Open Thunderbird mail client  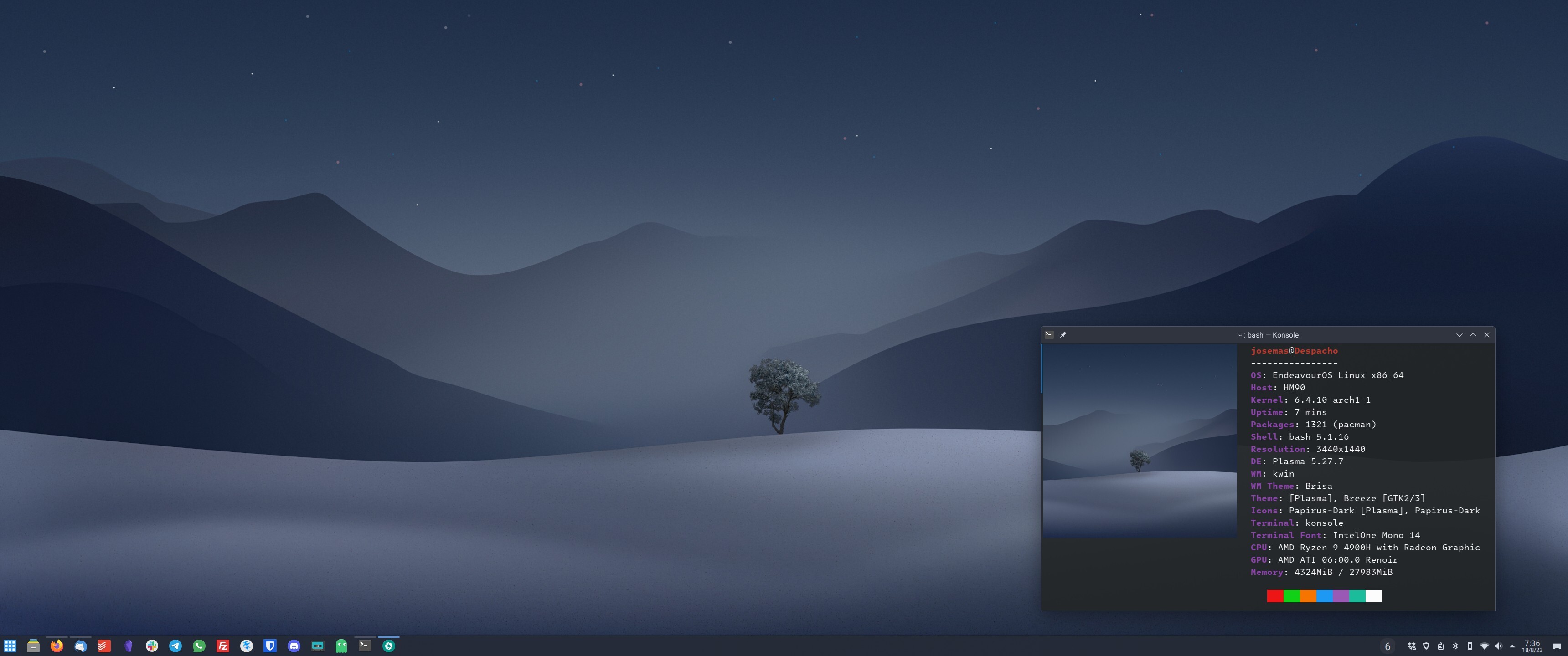[80, 646]
